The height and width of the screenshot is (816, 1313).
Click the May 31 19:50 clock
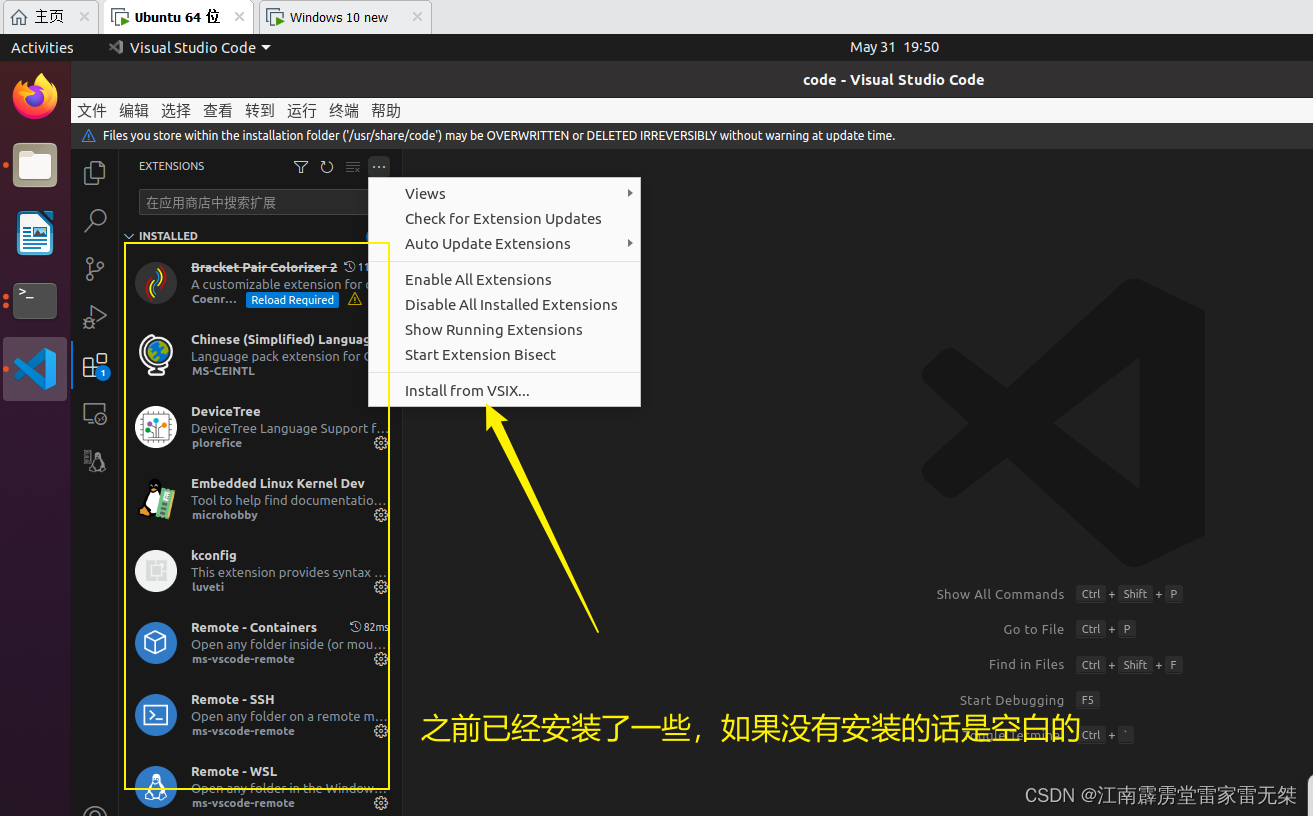click(x=894, y=47)
